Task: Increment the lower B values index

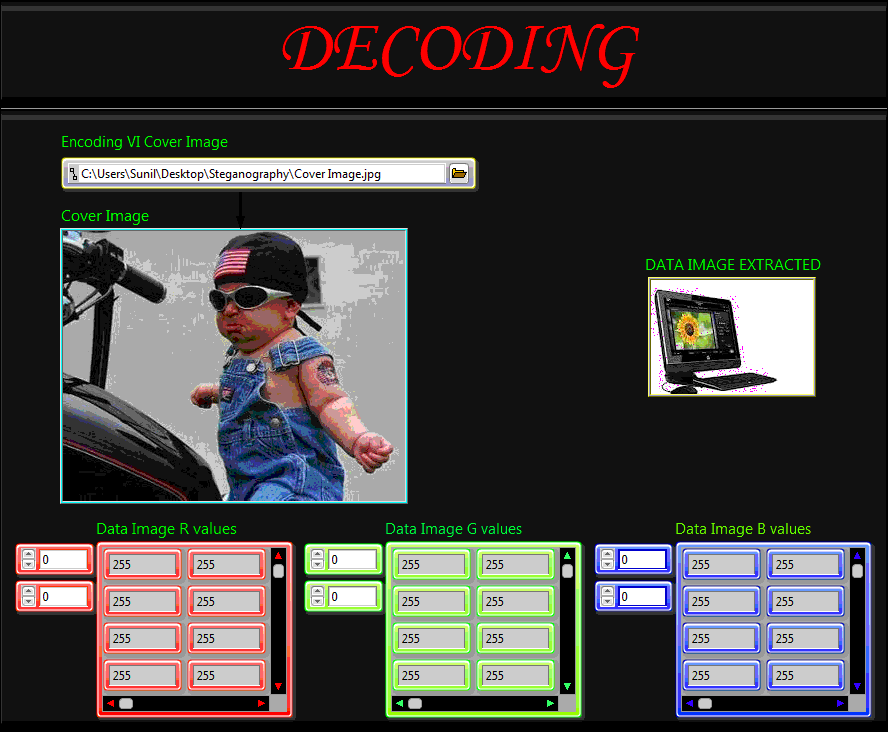Action: (x=608, y=592)
